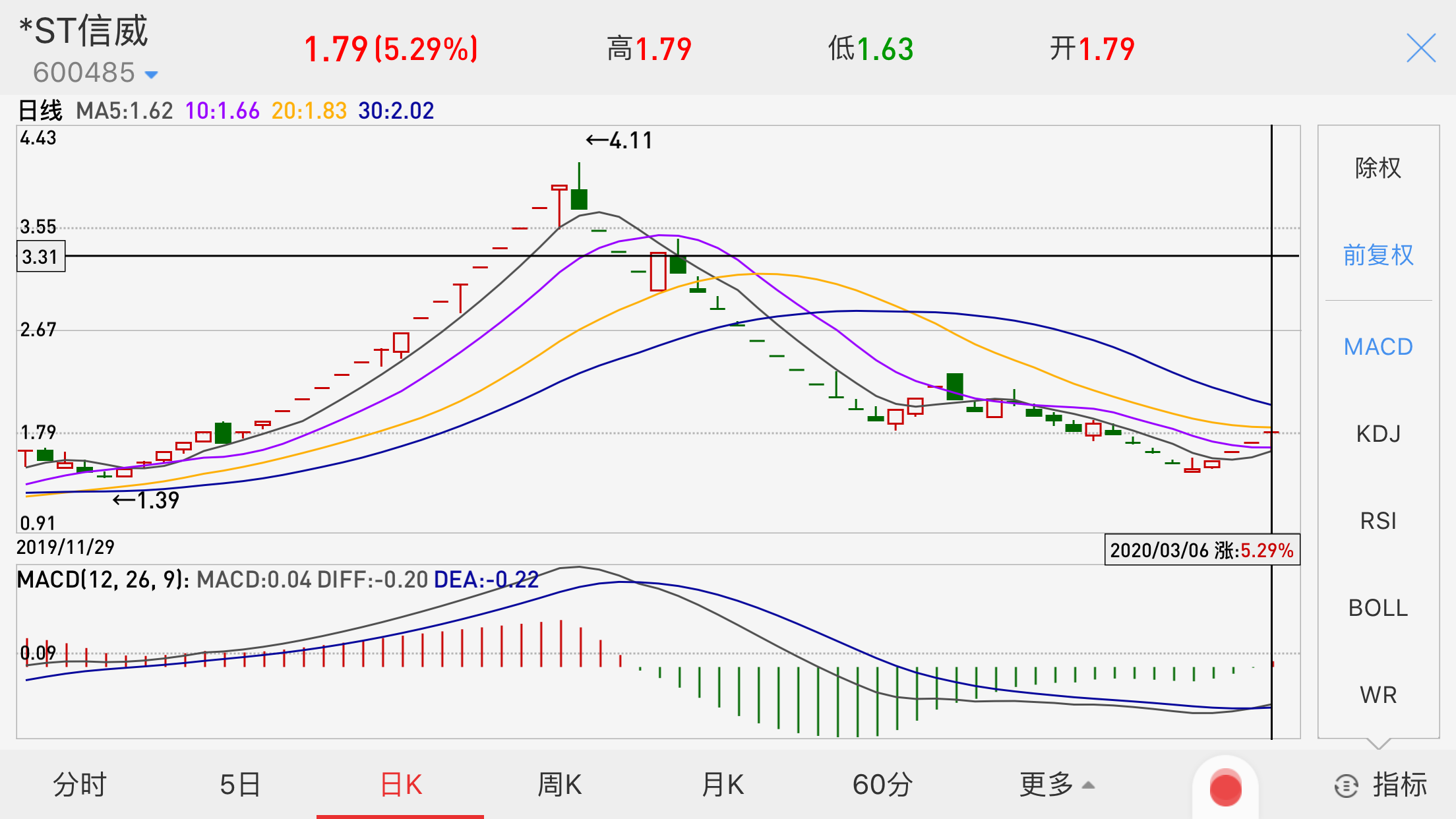Select the RSI indicator
1456x819 pixels.
[x=1378, y=521]
